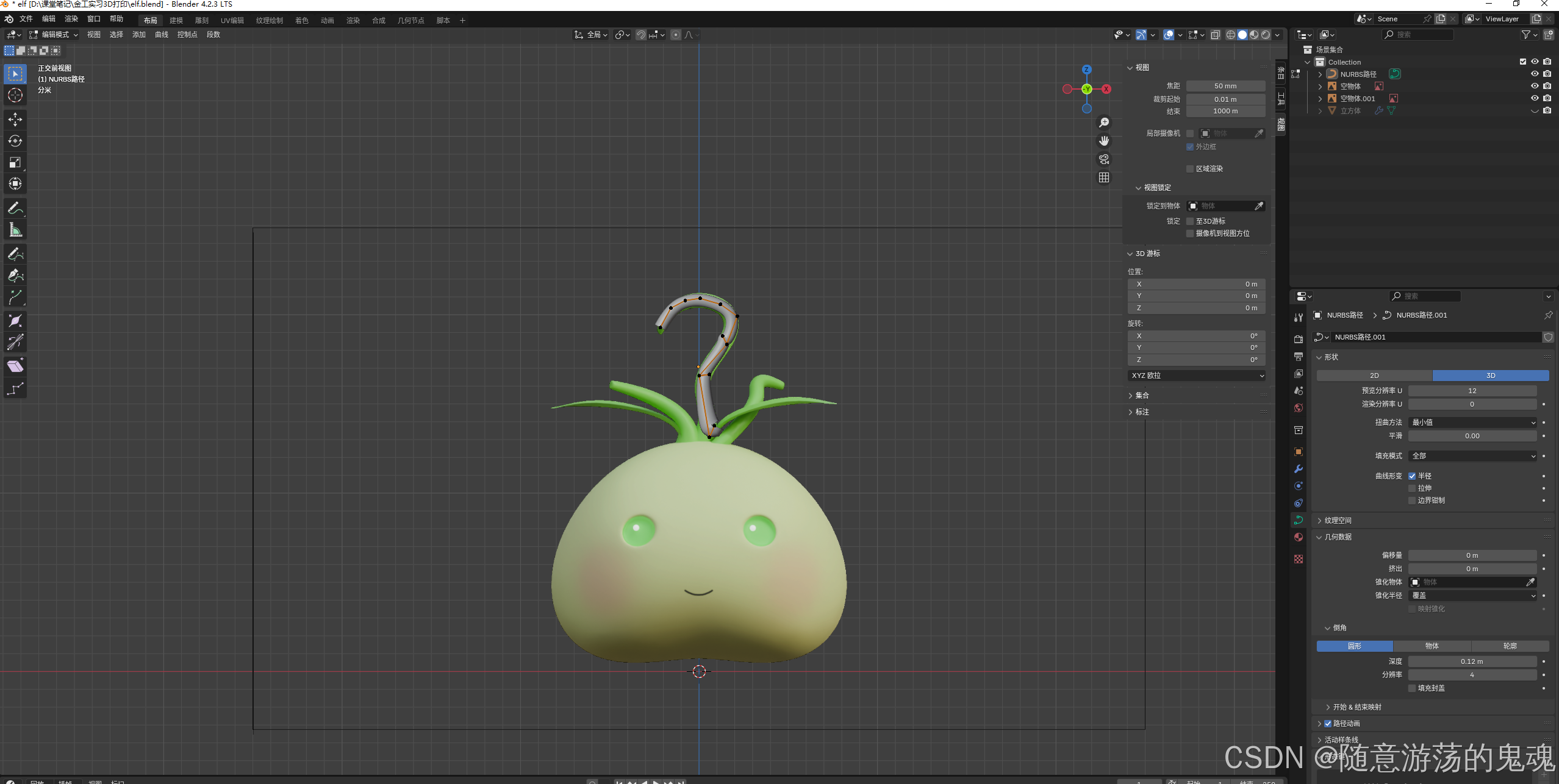Expand the 纹理空间 panel
1559x784 pixels.
[x=1338, y=520]
